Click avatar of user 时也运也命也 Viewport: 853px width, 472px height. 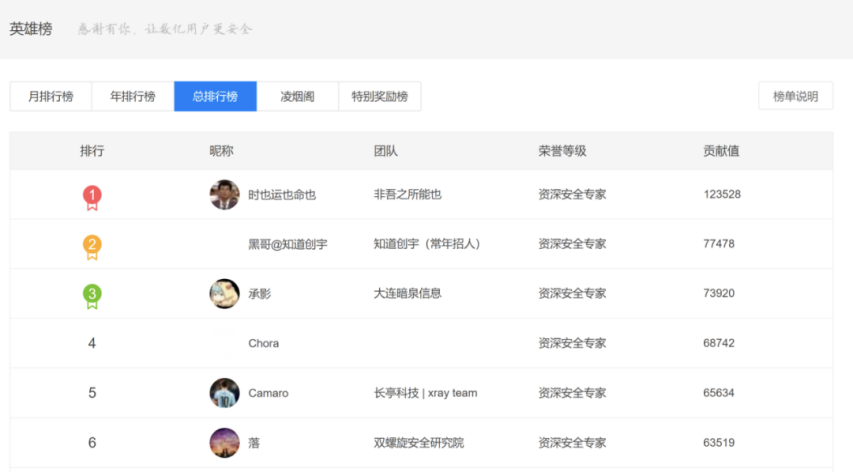point(224,195)
